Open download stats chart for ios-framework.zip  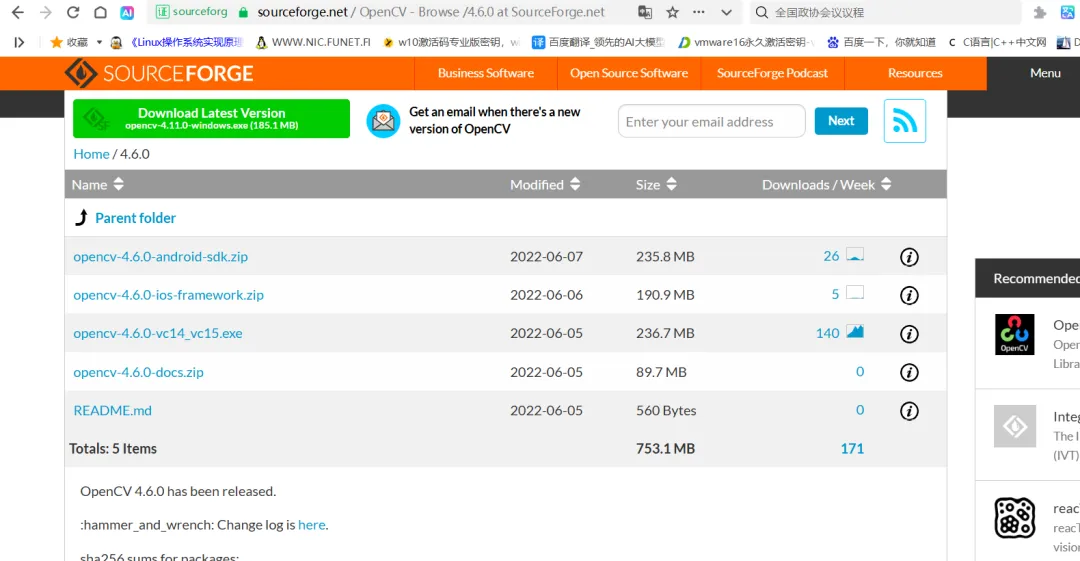[x=855, y=292]
